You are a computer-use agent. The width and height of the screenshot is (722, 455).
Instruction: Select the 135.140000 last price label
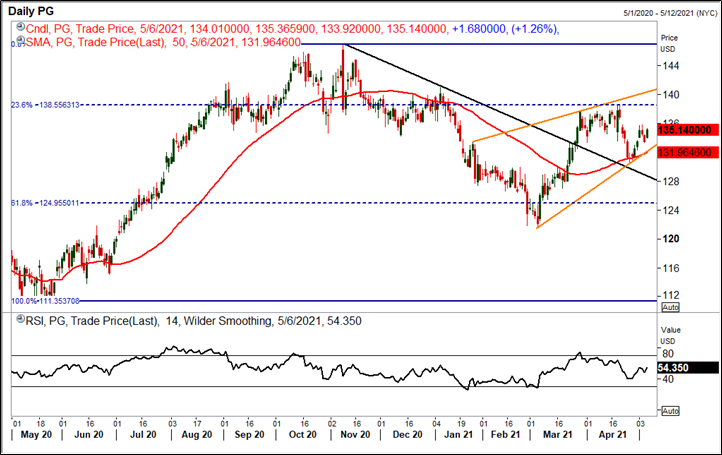pos(688,130)
